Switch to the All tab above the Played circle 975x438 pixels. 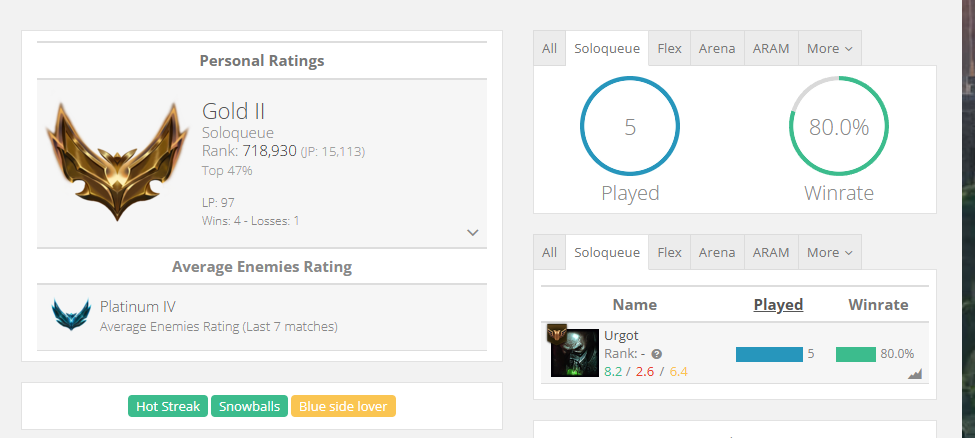(x=549, y=49)
